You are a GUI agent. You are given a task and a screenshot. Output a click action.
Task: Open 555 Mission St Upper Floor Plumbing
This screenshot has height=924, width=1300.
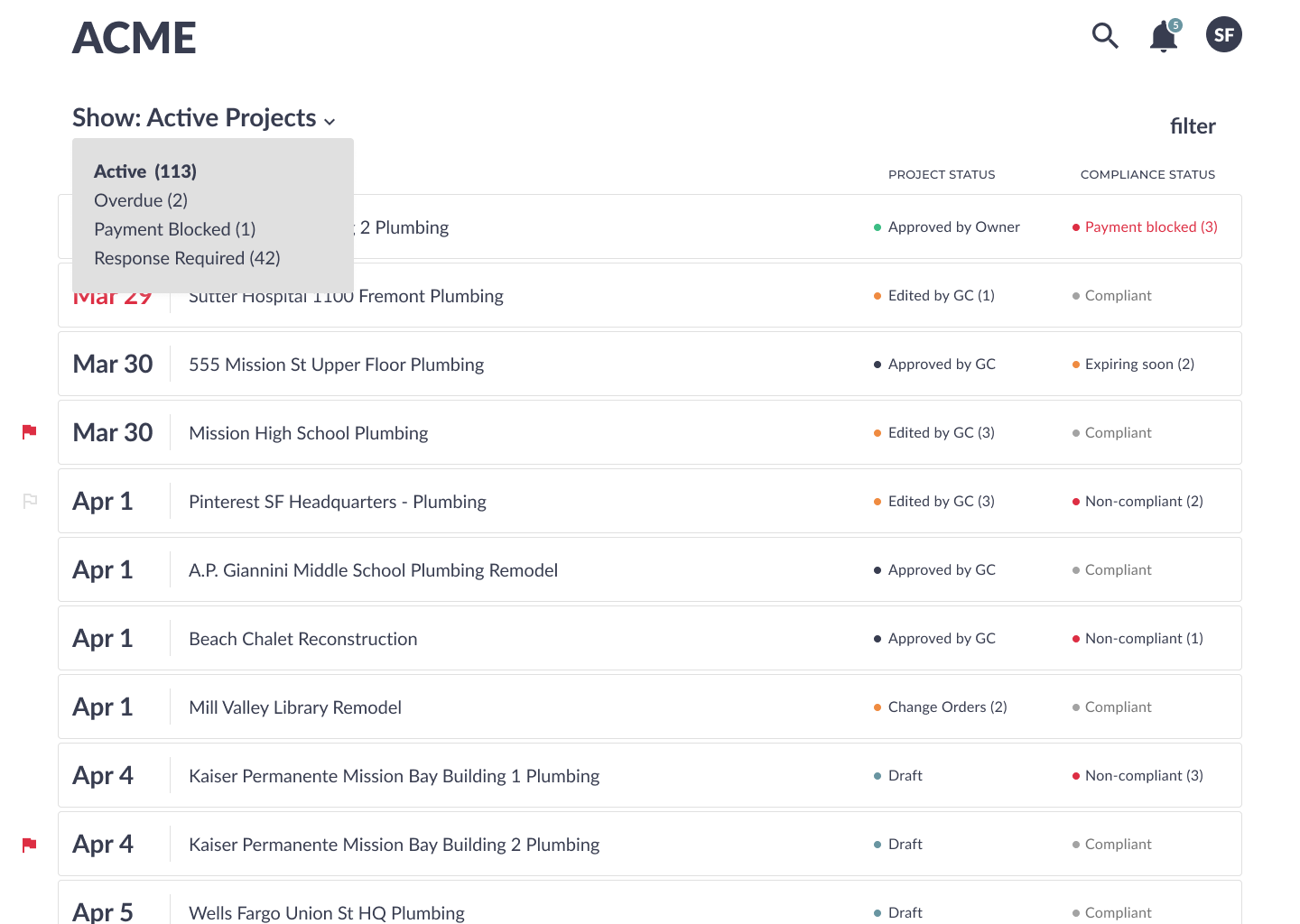pos(650,364)
